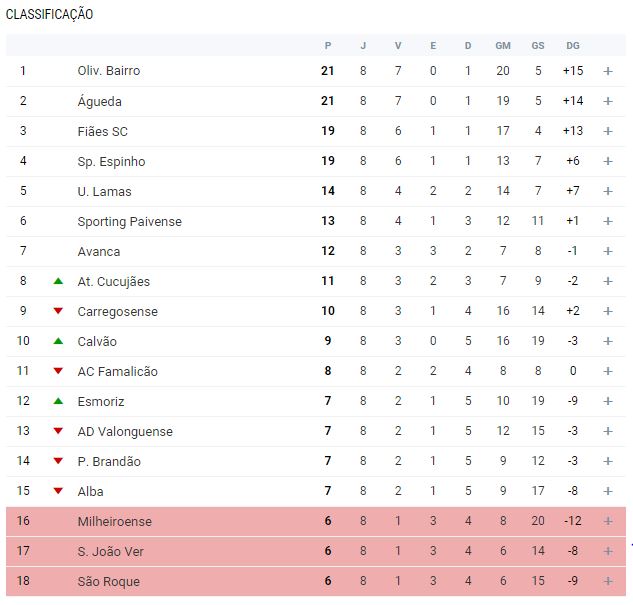
Task: Click green up arrow beside Calvão
Action: coord(58,341)
